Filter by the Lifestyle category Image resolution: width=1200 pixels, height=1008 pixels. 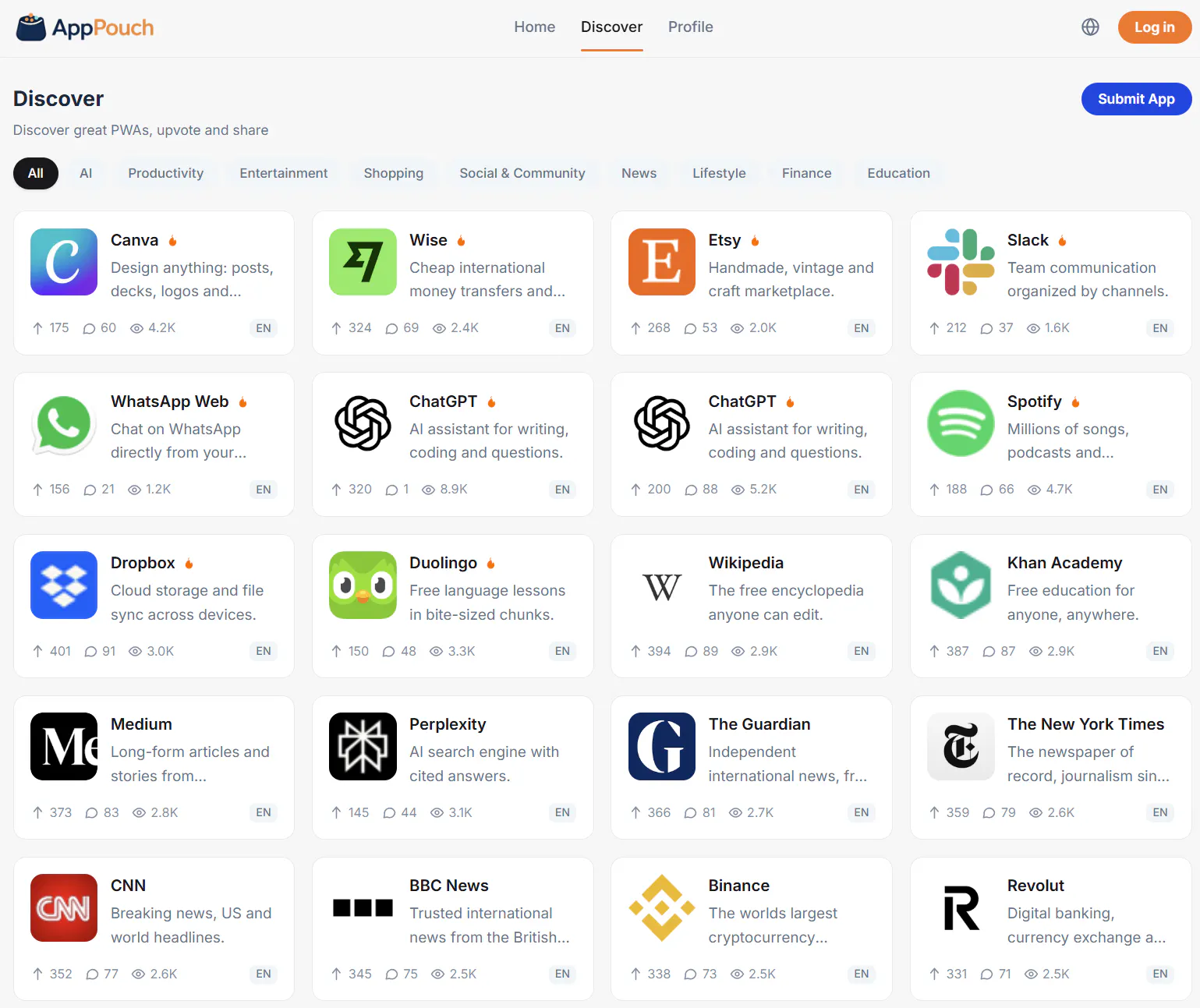[720, 173]
